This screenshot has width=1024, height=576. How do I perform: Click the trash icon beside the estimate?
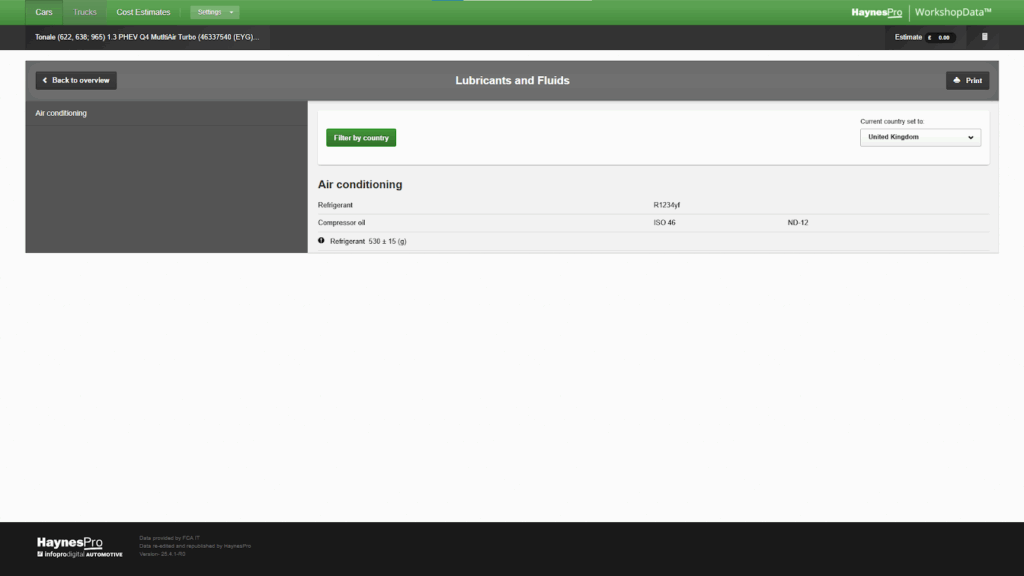[984, 37]
